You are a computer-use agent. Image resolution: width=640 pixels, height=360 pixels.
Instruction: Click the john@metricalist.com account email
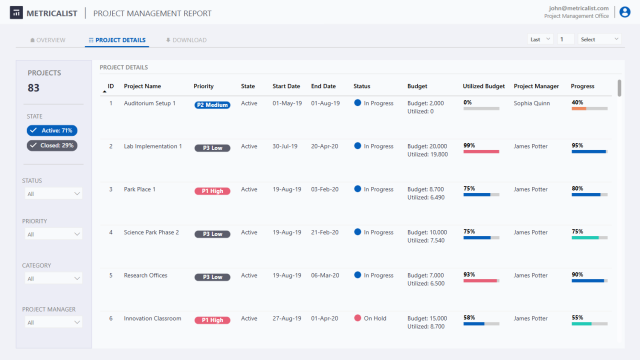pyautogui.click(x=579, y=8)
